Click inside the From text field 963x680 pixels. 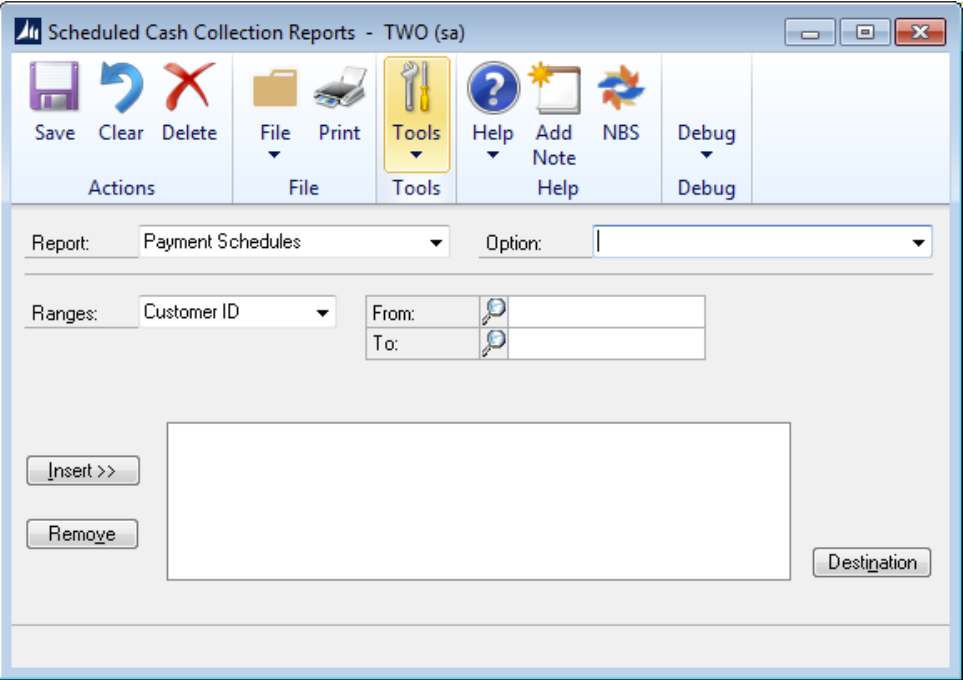point(606,312)
